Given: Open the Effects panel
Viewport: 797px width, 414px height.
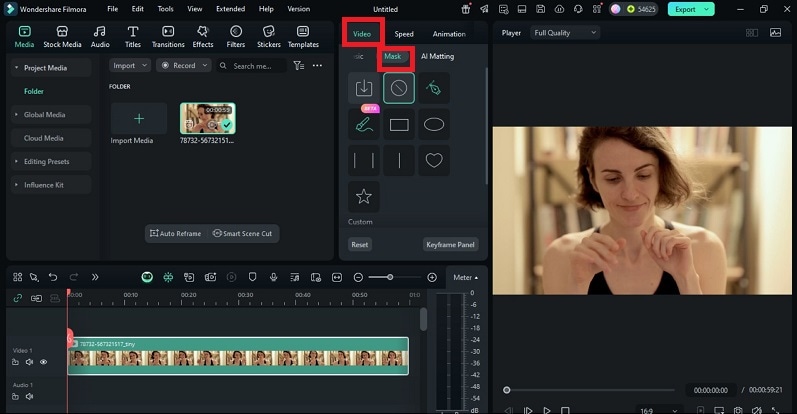Looking at the screenshot, I should [203, 37].
